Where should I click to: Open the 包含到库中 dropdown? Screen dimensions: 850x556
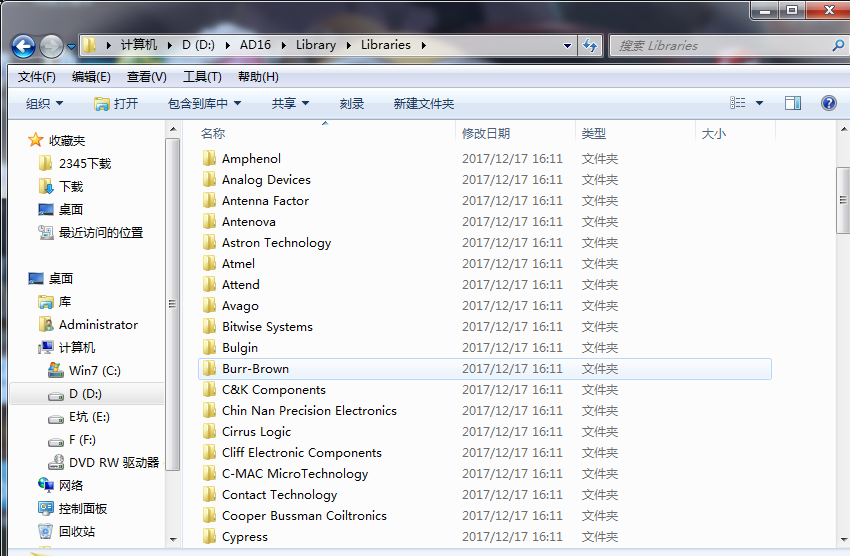pos(204,104)
